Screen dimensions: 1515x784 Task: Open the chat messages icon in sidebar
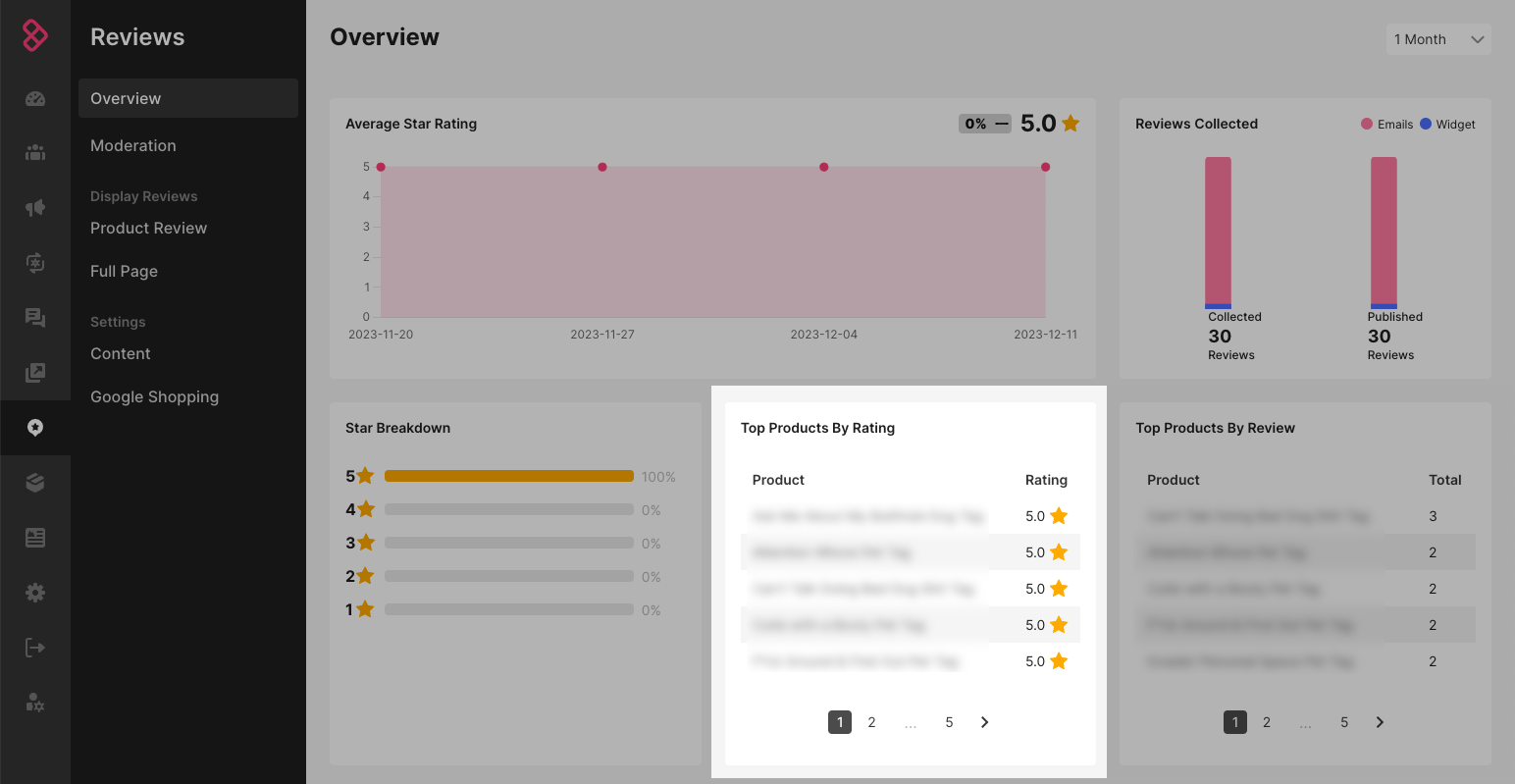pyautogui.click(x=35, y=318)
